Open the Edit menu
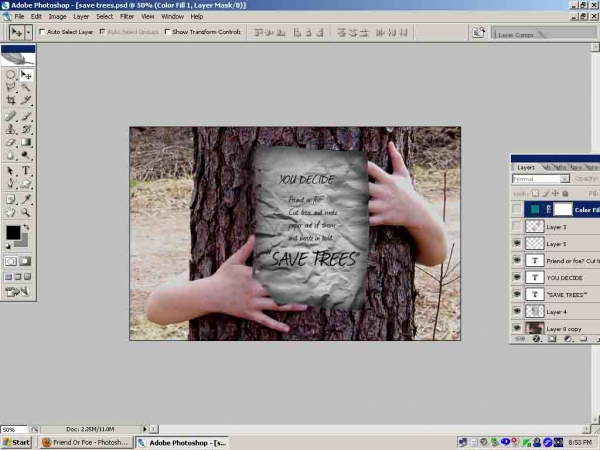The width and height of the screenshot is (600, 450). [36, 16]
